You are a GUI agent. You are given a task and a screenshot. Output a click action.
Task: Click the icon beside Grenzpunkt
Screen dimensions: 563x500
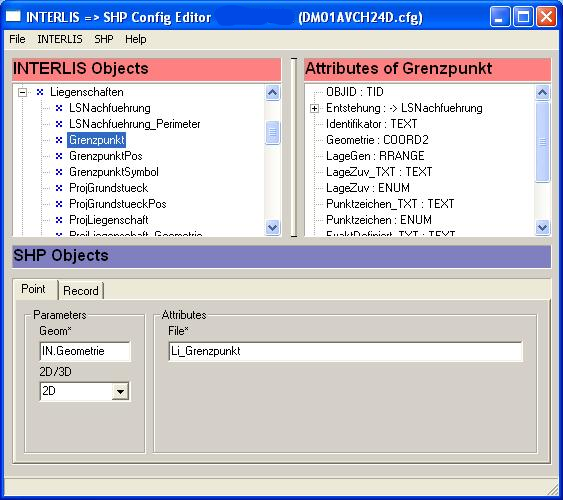click(x=59, y=140)
